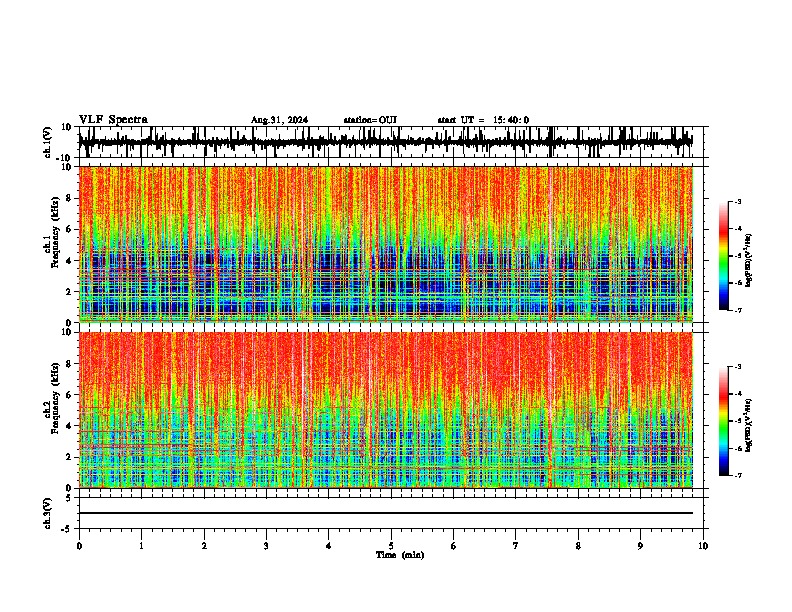
Task: Click the ch.2 spectrogram plot
Action: tap(386, 410)
